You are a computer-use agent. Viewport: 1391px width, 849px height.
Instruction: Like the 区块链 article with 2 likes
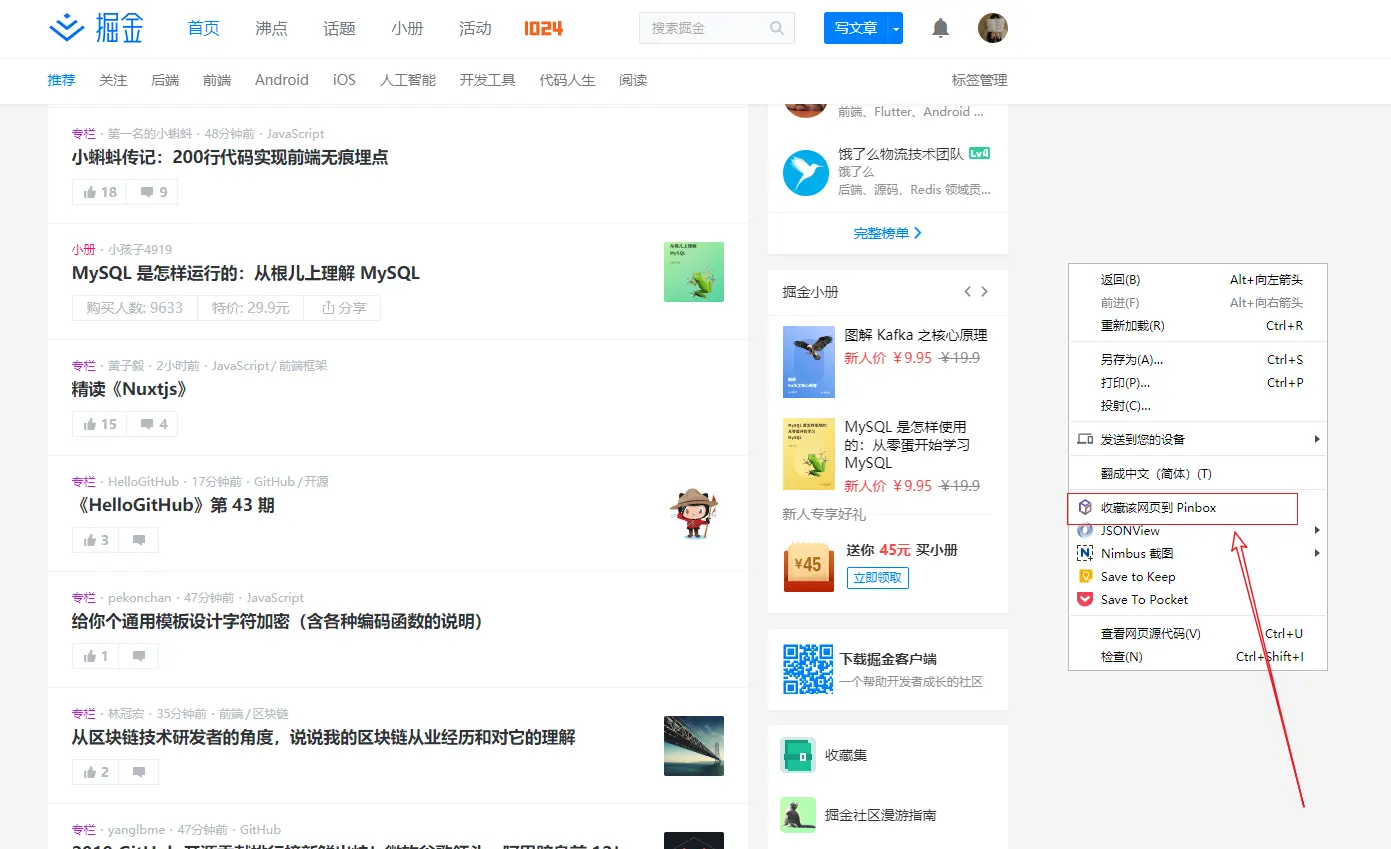click(x=96, y=772)
